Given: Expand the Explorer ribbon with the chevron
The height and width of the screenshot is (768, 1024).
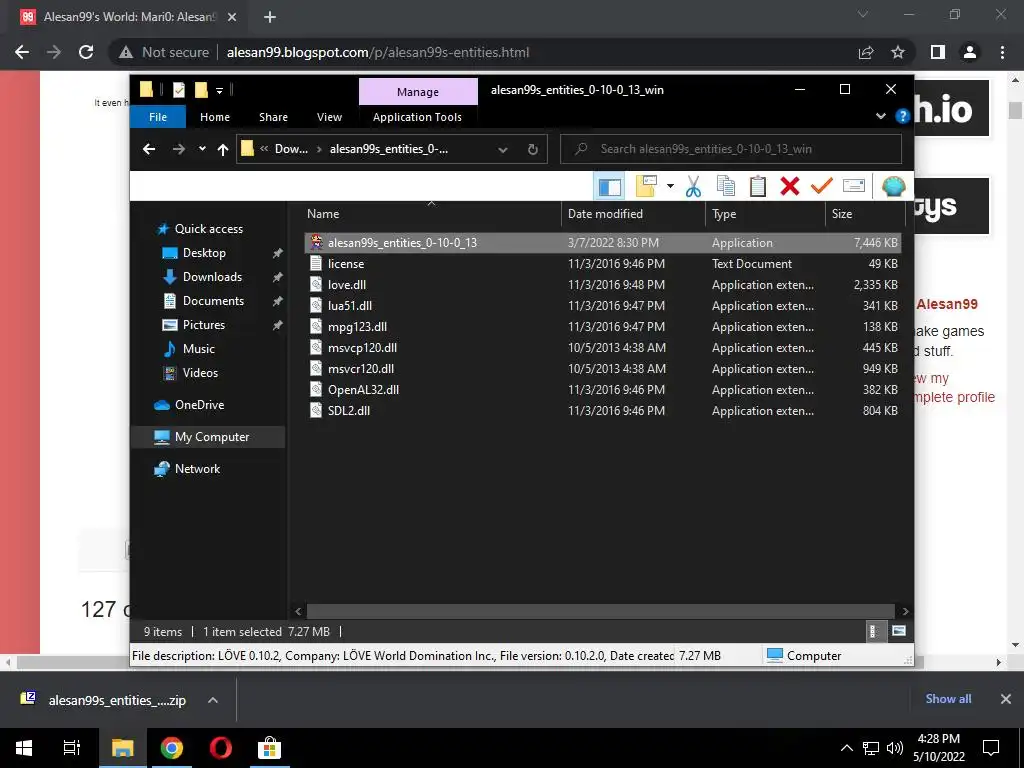Looking at the screenshot, I should coord(880,116).
